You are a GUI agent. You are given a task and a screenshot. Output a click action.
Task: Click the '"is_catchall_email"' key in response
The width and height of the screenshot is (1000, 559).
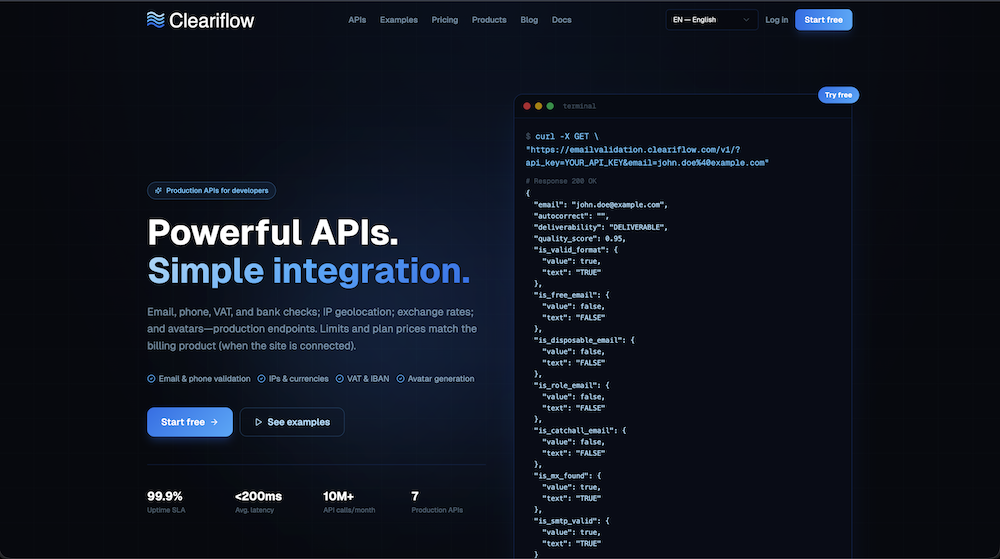[x=573, y=431]
